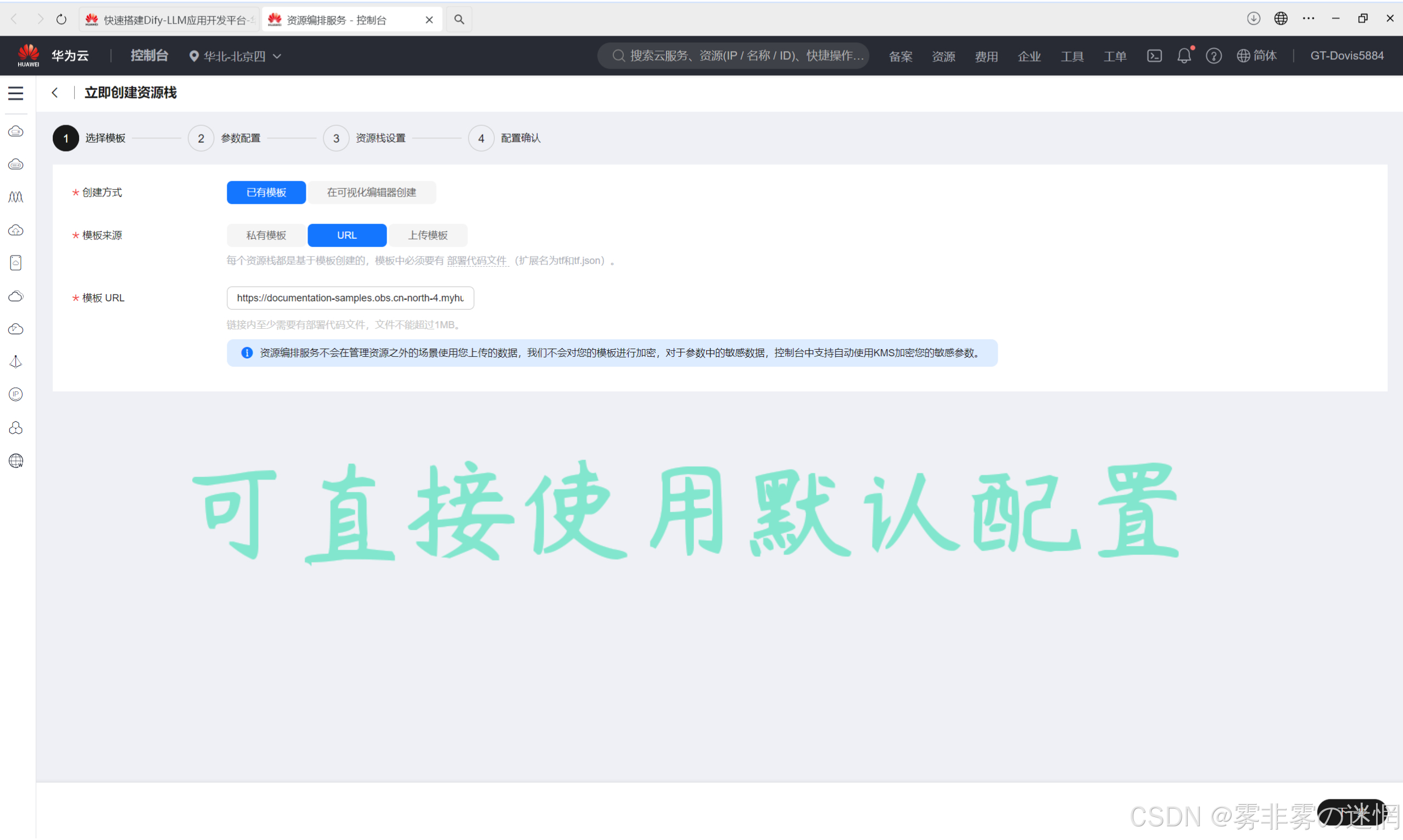This screenshot has height=840, width=1403.
Task: Open the hamburger navigation menu
Action: point(16,93)
